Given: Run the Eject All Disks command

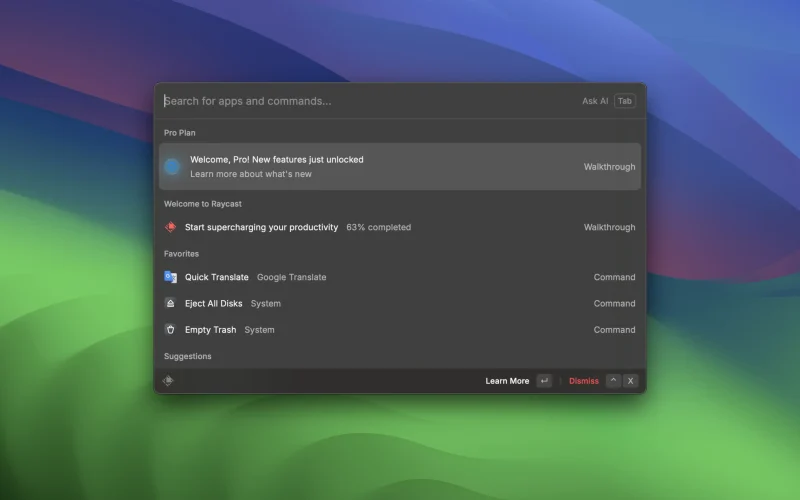Looking at the screenshot, I should coord(400,303).
